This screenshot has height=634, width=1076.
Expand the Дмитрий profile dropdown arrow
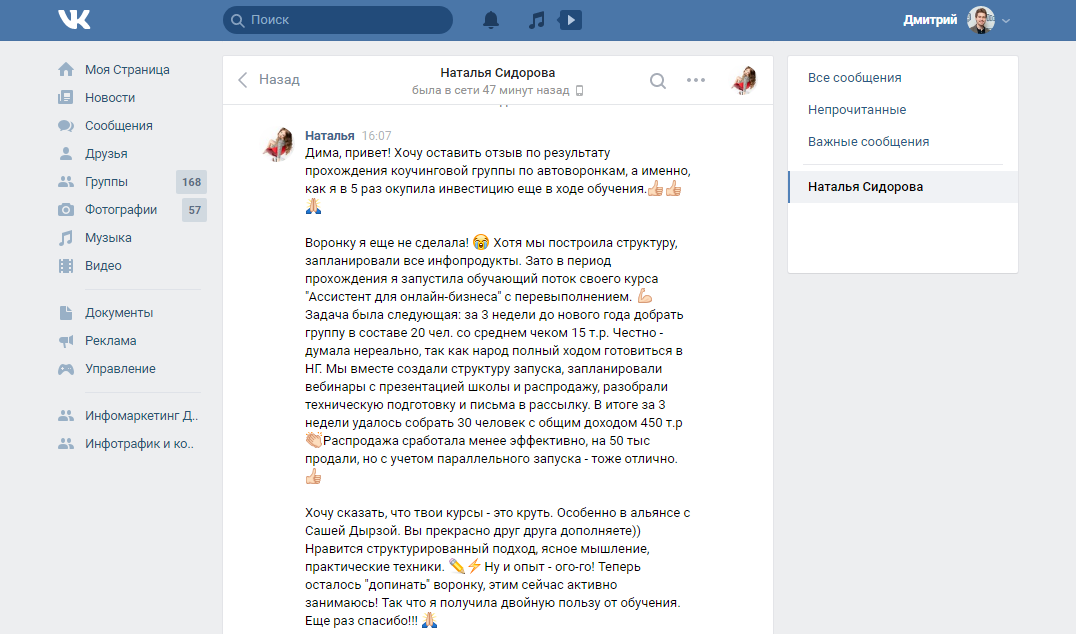(1006, 21)
